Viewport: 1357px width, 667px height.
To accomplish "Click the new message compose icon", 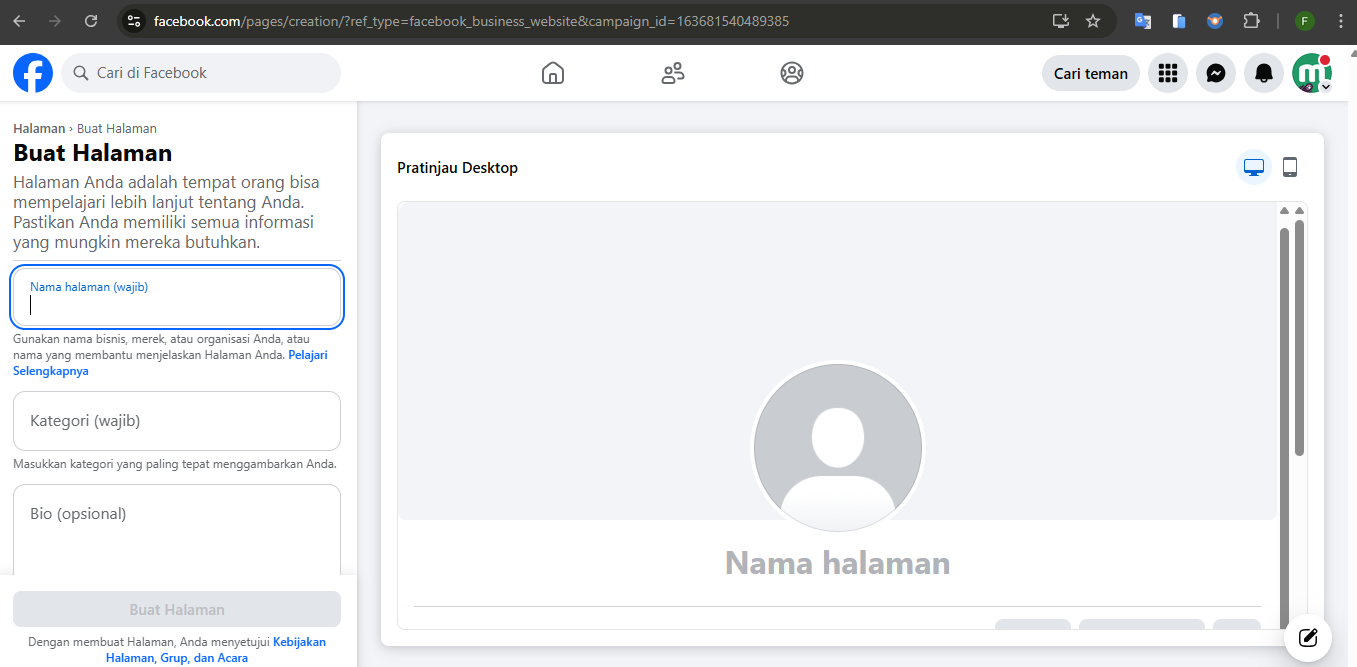I will 1308,637.
